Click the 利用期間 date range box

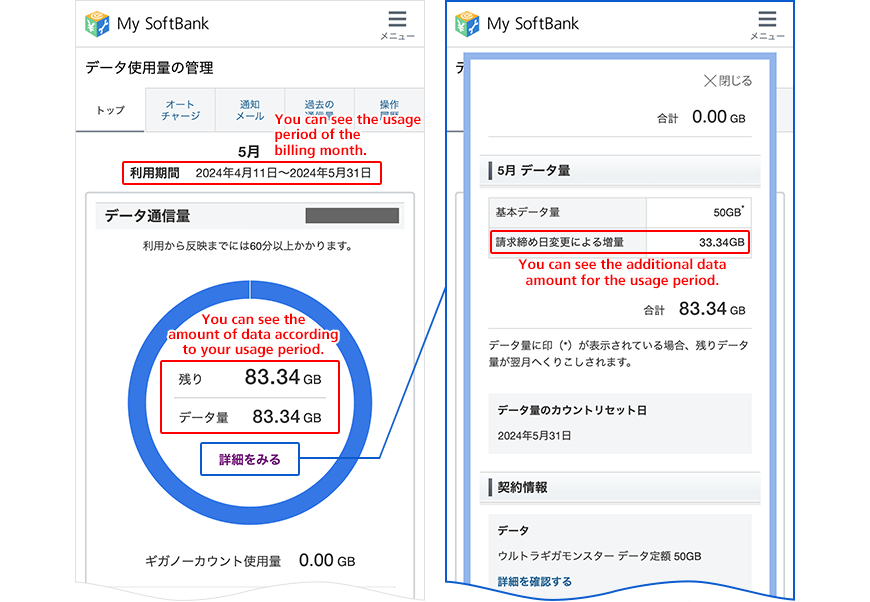252,173
